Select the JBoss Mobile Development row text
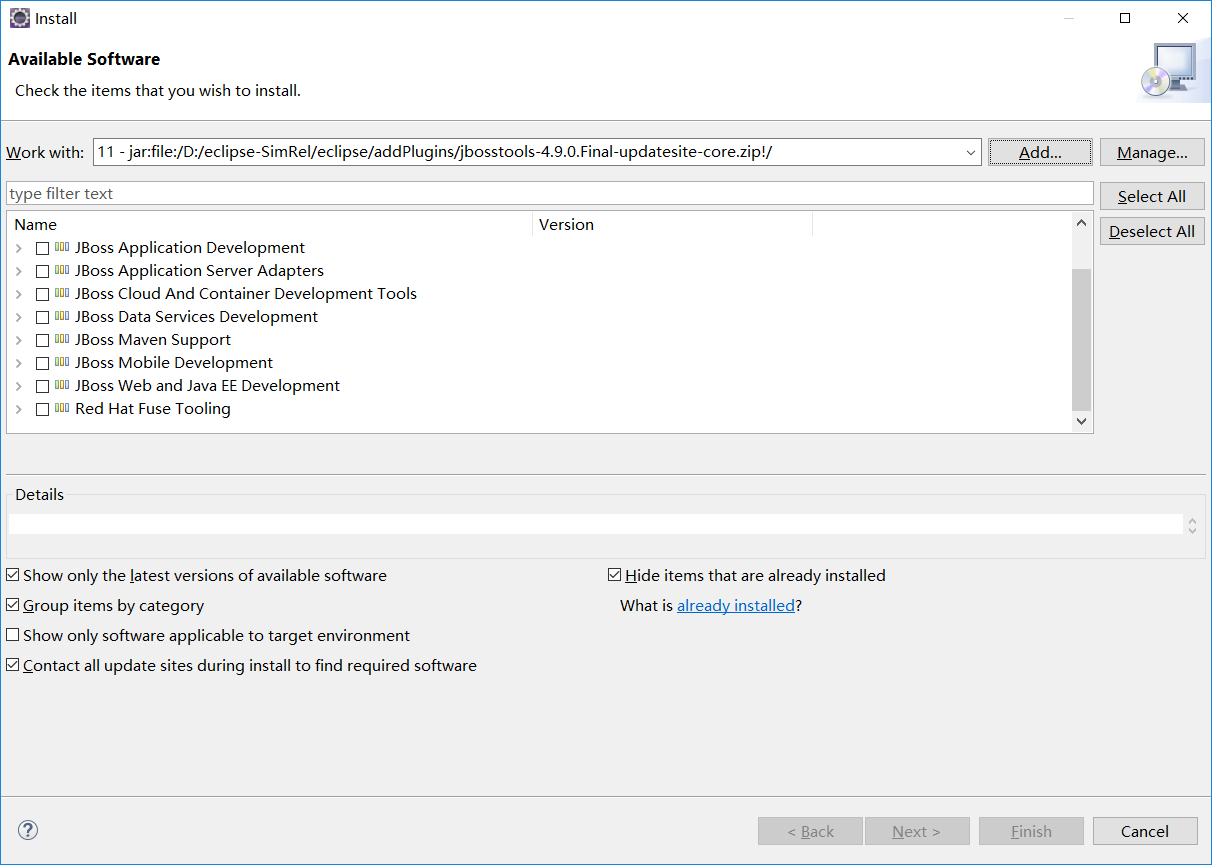 174,363
